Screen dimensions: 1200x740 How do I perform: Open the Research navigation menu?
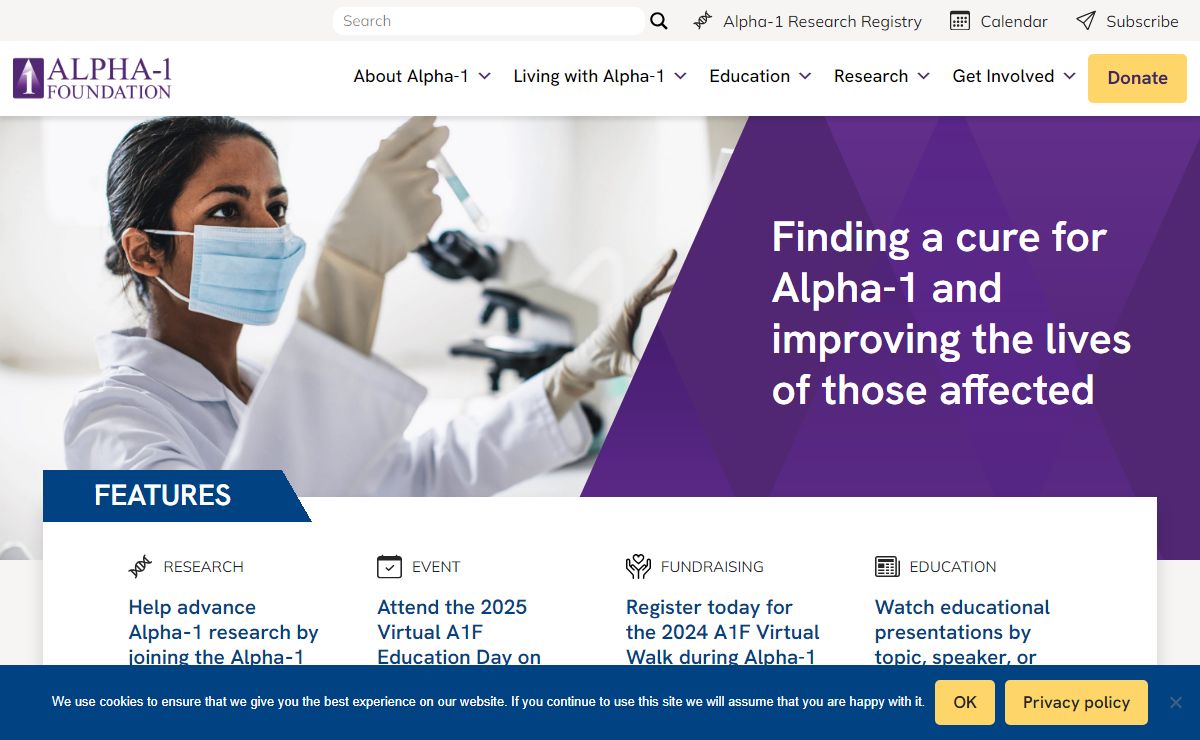click(x=882, y=76)
